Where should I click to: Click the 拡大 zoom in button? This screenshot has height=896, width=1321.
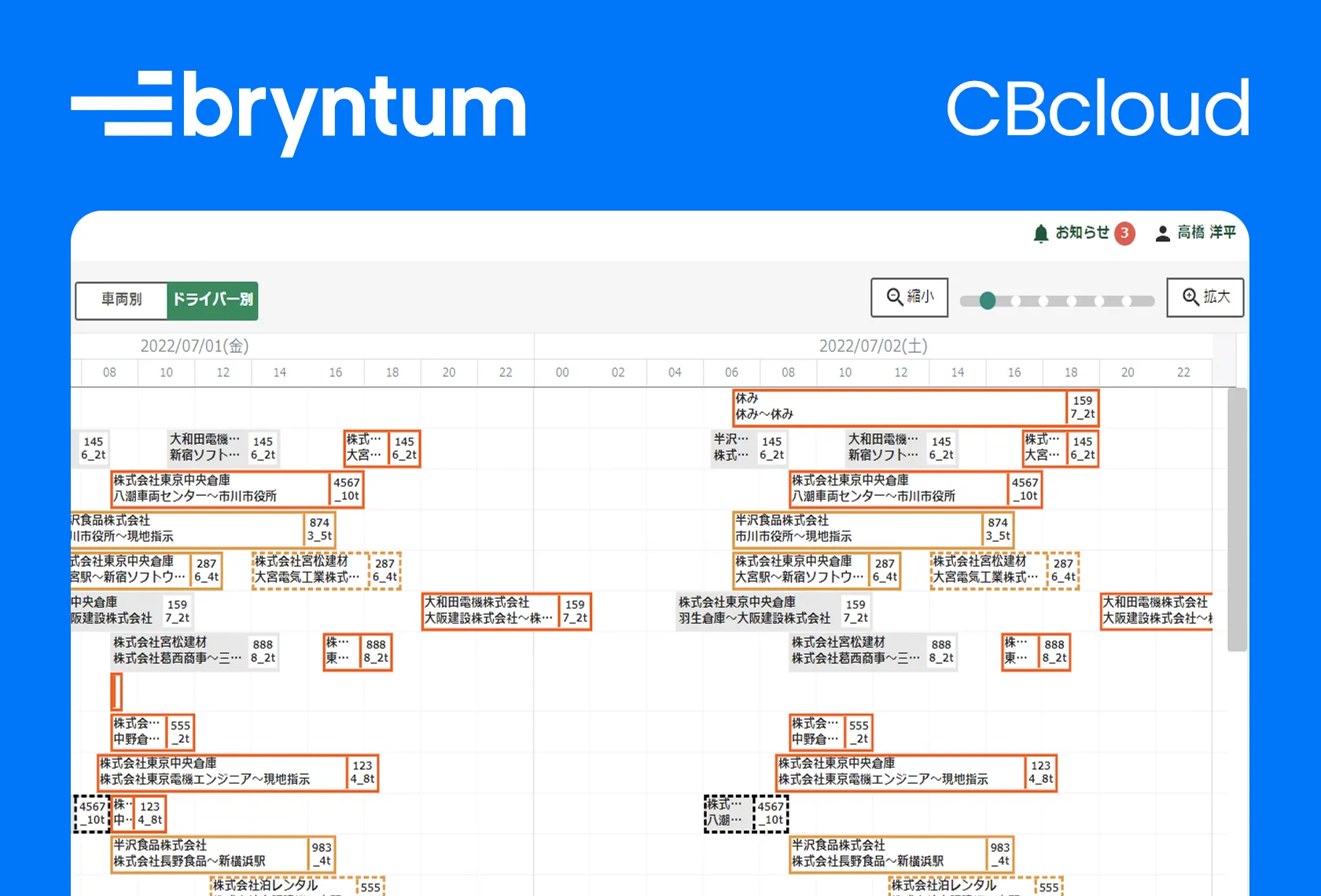point(1205,297)
